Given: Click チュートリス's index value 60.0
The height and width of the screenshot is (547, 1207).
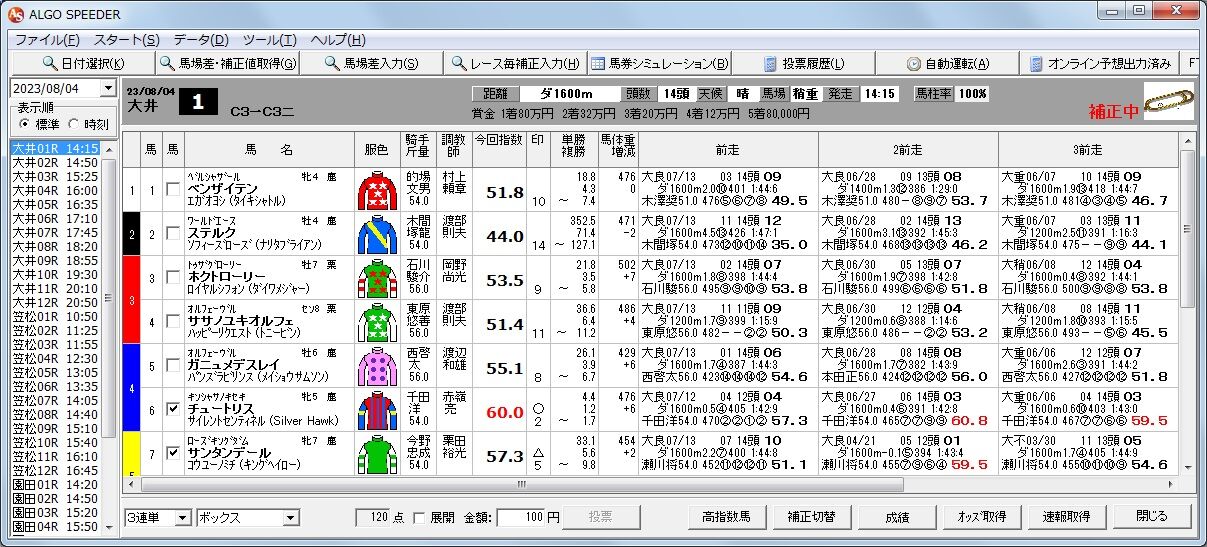Looking at the screenshot, I should [x=505, y=412].
